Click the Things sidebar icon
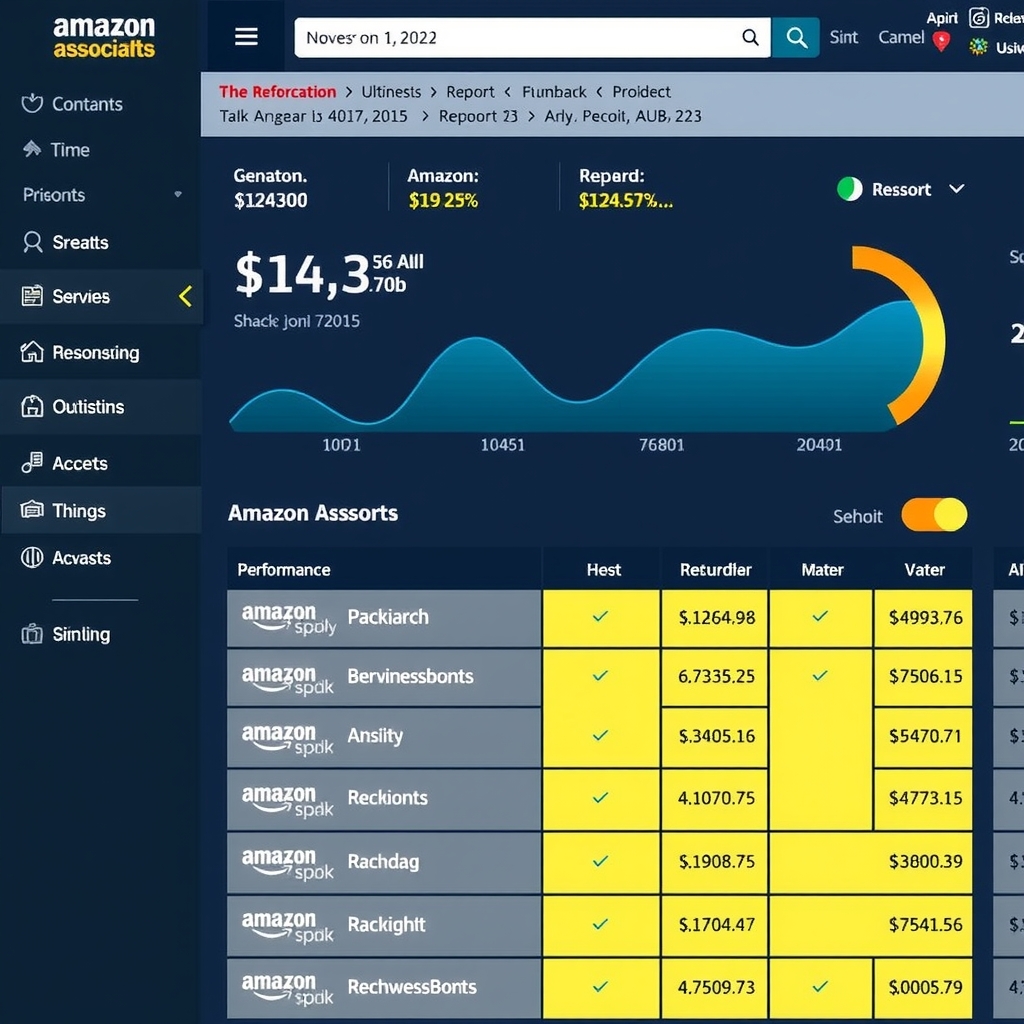Screen dimensions: 1024x1024 click(x=32, y=509)
